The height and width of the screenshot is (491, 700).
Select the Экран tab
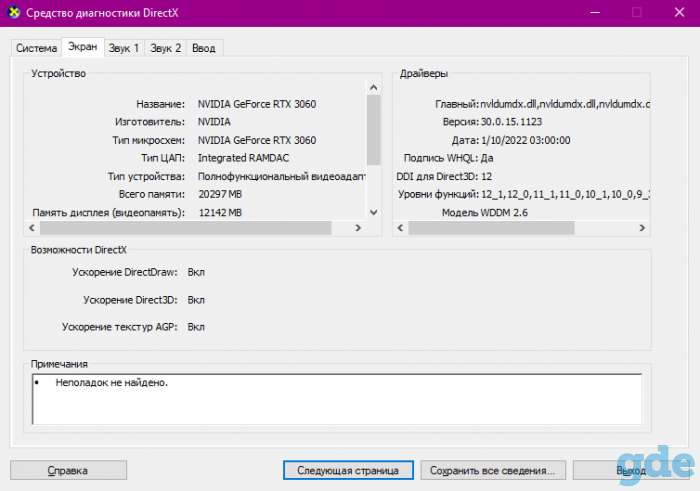83,47
